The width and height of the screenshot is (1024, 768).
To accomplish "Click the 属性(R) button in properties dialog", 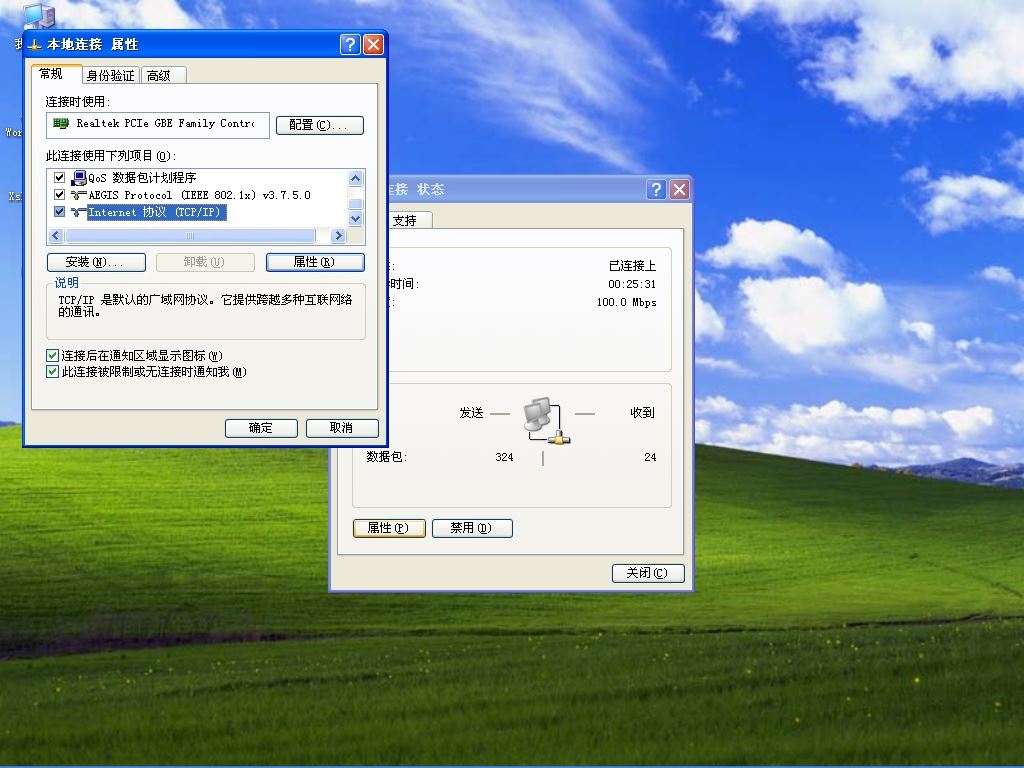I will click(315, 262).
